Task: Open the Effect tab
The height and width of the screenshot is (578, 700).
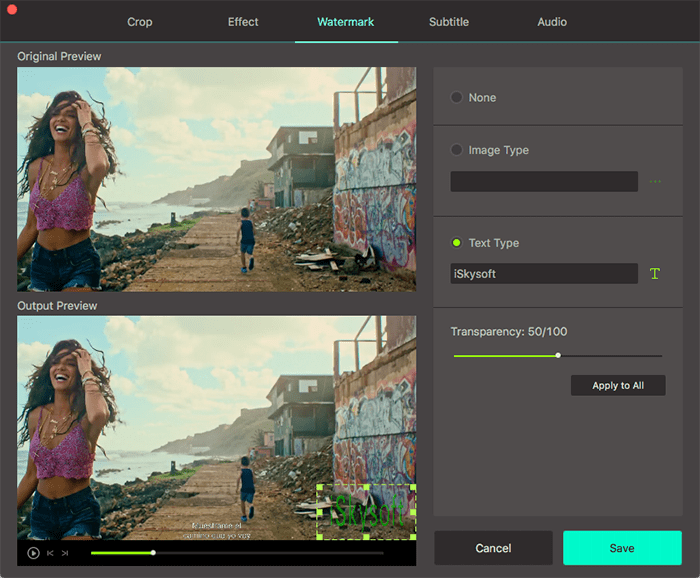Action: (242, 22)
